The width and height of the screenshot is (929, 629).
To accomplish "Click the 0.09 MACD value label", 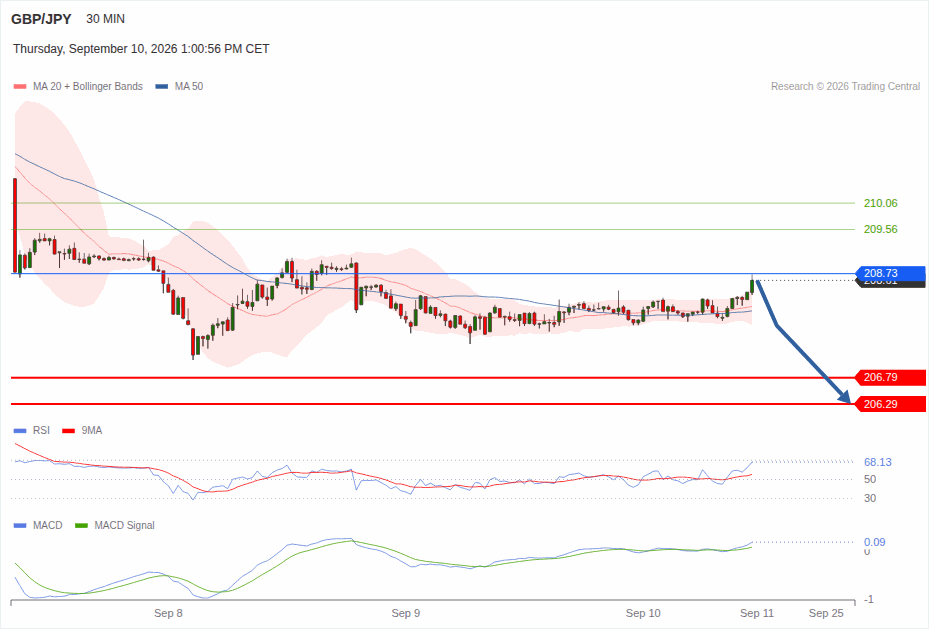I will pos(874,542).
